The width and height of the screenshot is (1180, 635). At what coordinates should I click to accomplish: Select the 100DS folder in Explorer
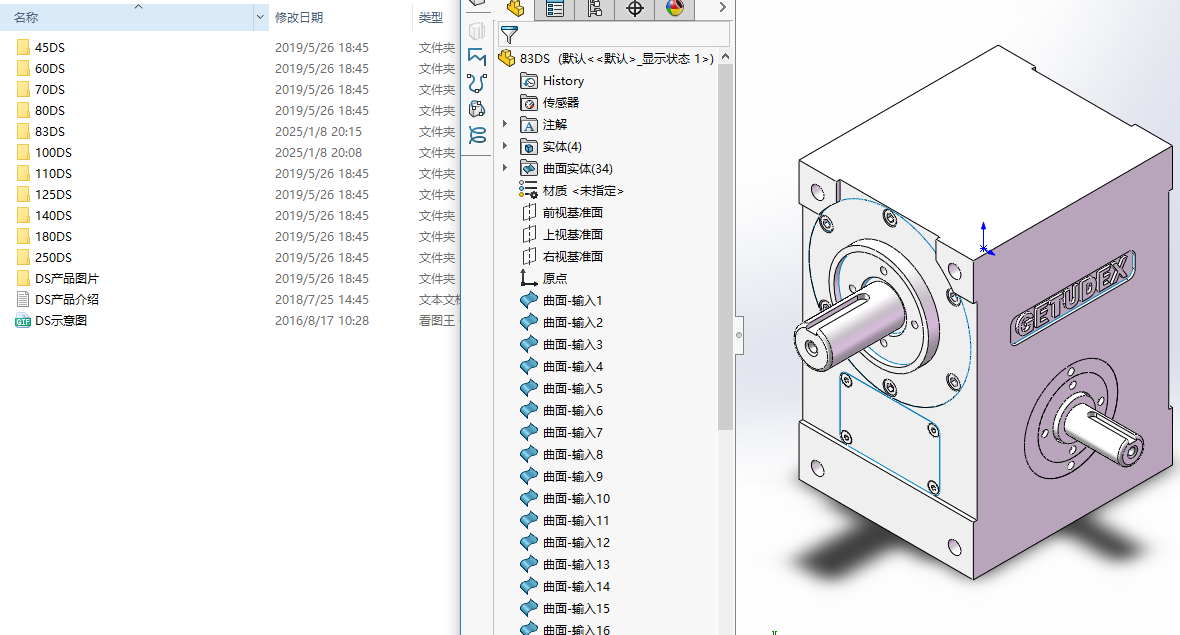53,153
